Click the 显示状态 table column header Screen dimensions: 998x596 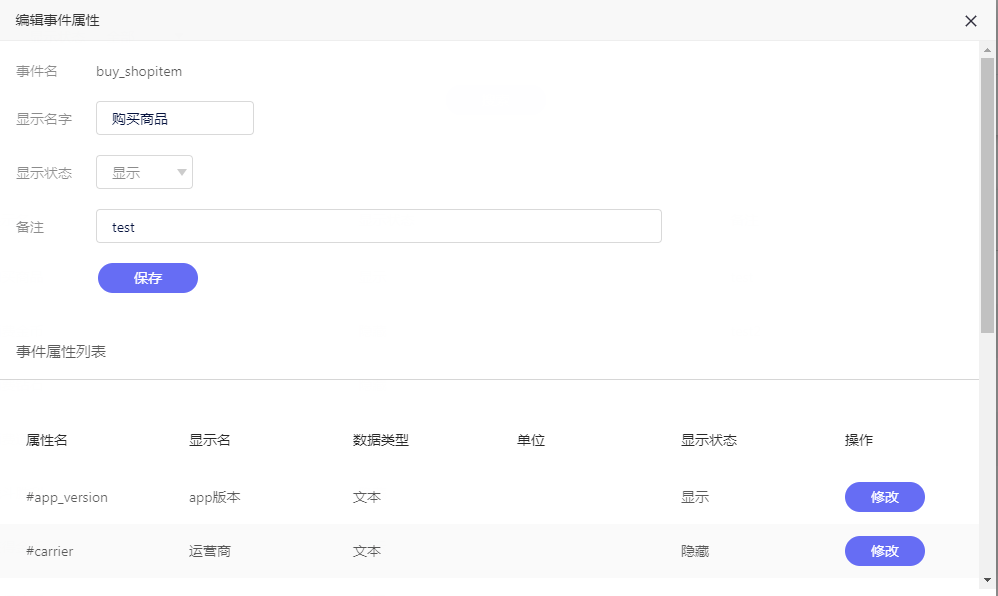pos(709,440)
